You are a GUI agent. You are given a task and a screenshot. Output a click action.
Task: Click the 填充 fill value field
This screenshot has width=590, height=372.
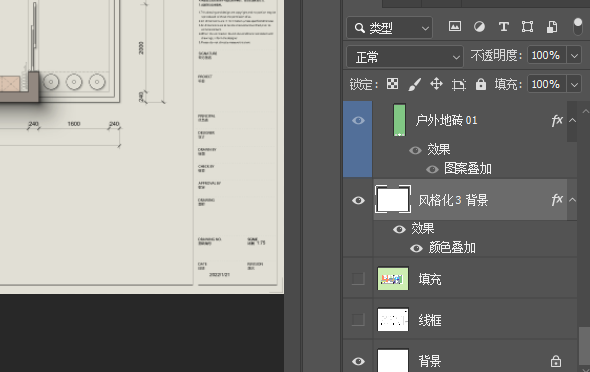coord(546,84)
